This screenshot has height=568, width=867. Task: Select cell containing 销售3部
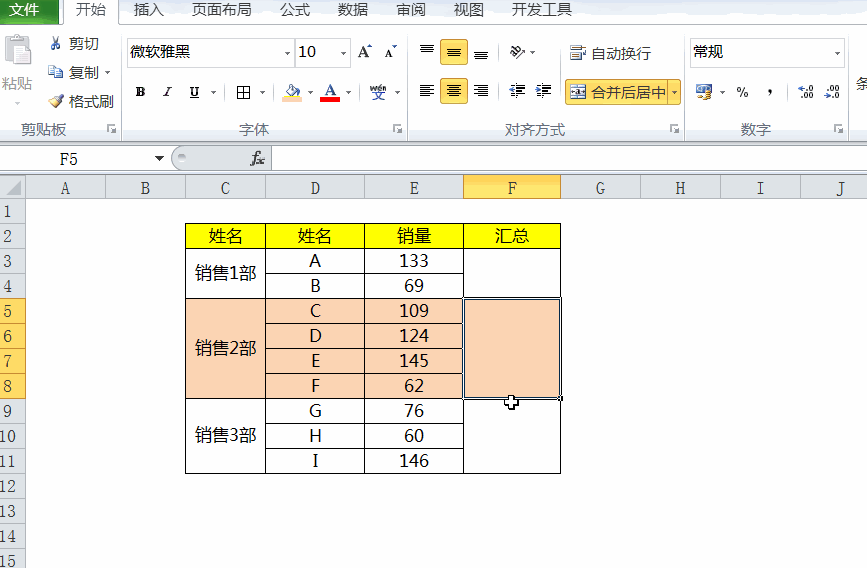tap(226, 436)
